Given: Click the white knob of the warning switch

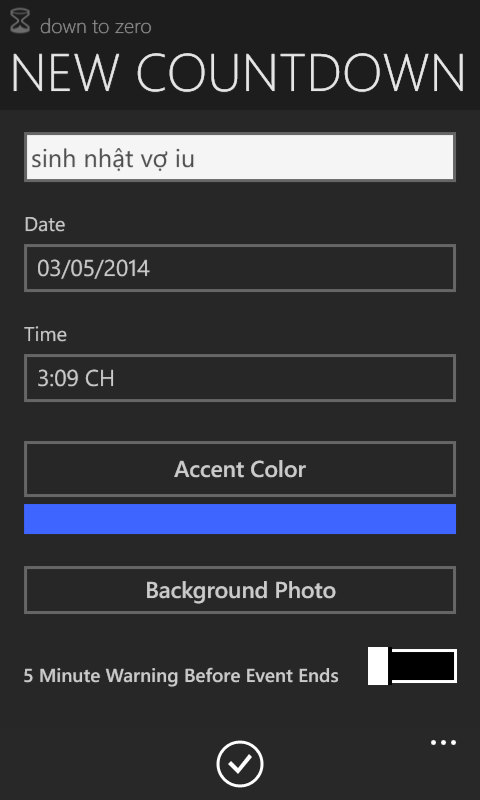Looking at the screenshot, I should [x=378, y=666].
